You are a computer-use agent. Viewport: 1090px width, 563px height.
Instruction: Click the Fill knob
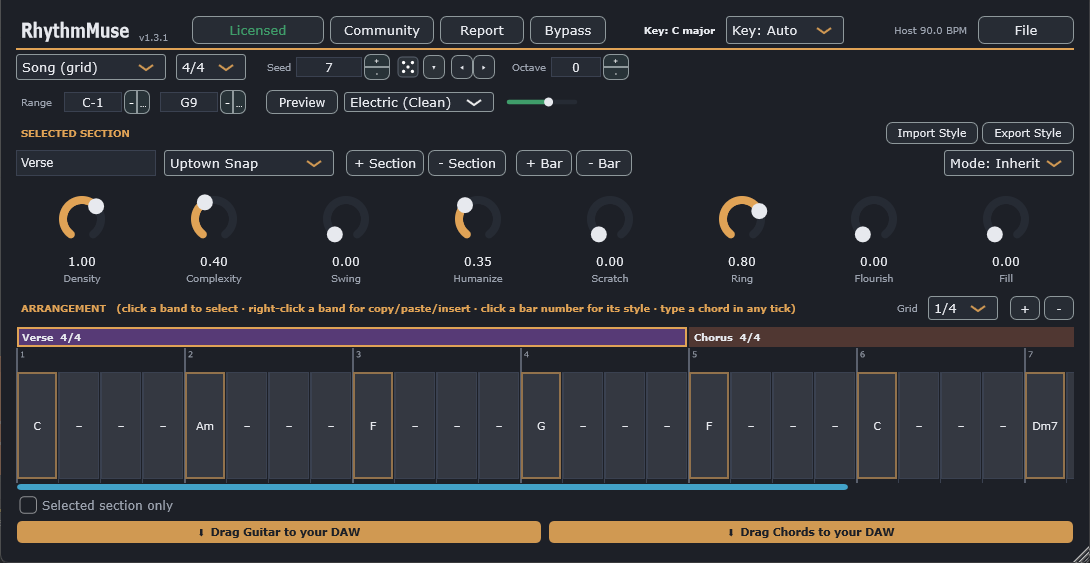[x=1006, y=218]
